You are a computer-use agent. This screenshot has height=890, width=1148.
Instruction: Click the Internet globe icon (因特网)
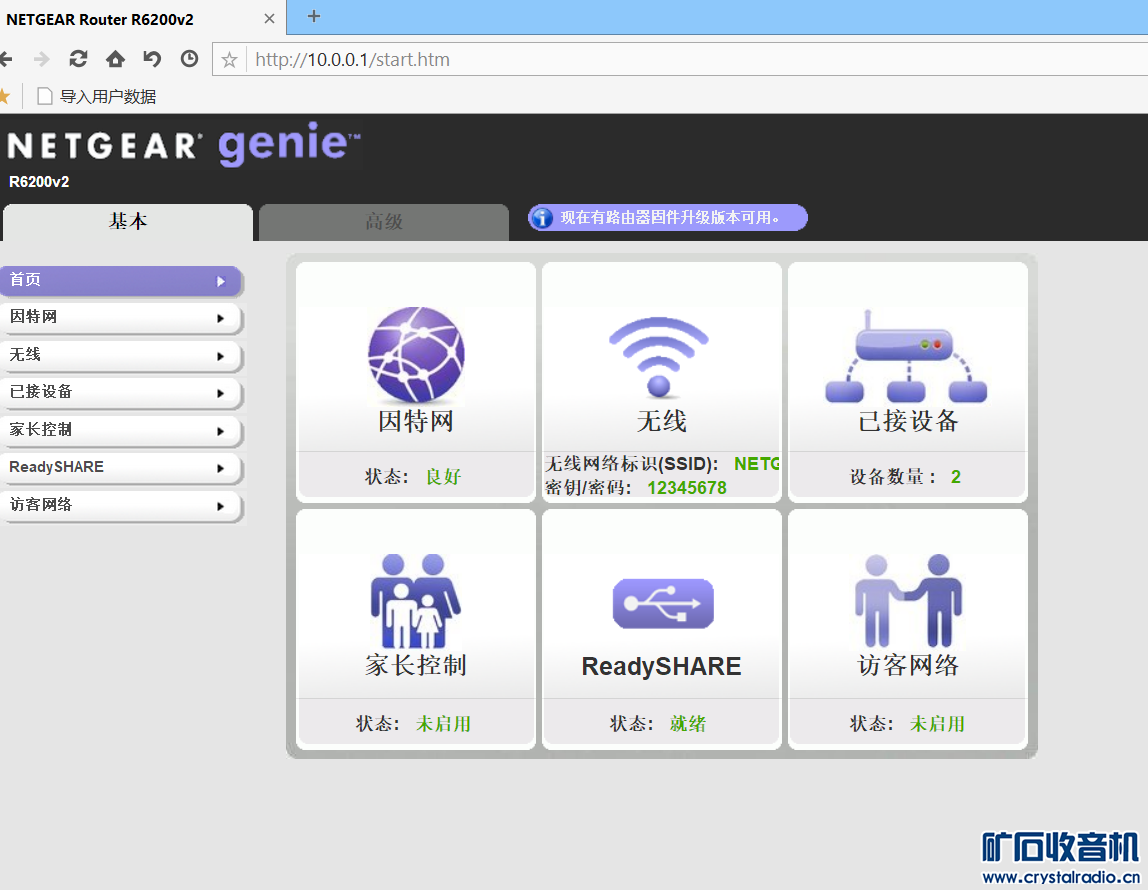[416, 355]
